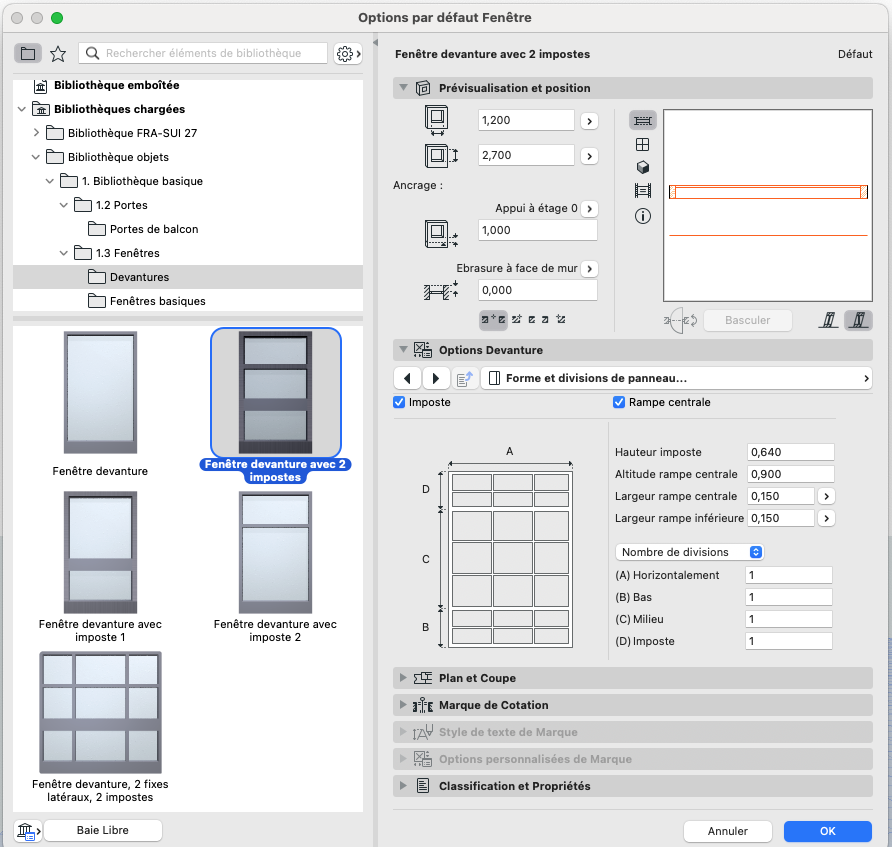Collapse the 1.3 Fenêtres folder
Image resolution: width=892 pixels, height=847 pixels.
[64, 253]
